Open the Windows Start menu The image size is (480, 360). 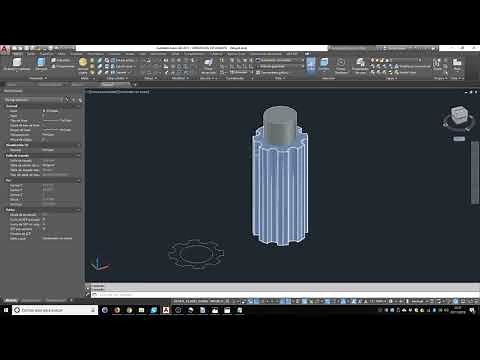click(6, 310)
